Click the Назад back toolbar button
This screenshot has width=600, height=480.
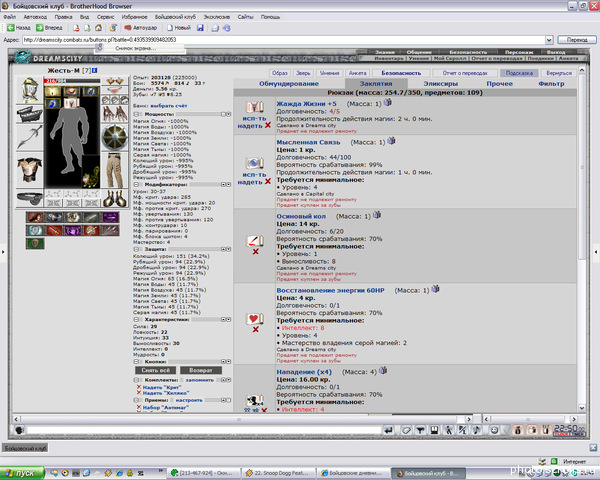click(19, 28)
